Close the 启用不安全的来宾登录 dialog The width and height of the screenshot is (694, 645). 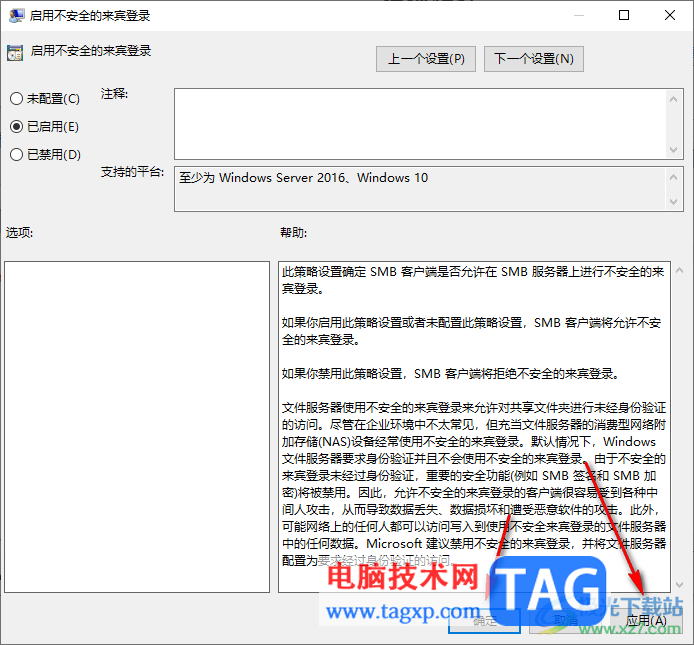click(670, 15)
